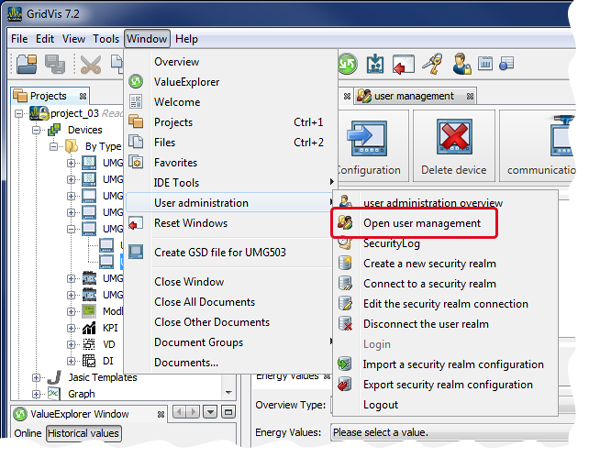The height and width of the screenshot is (463, 600).
Task: Expand the KPI tree node
Action: (x=71, y=327)
